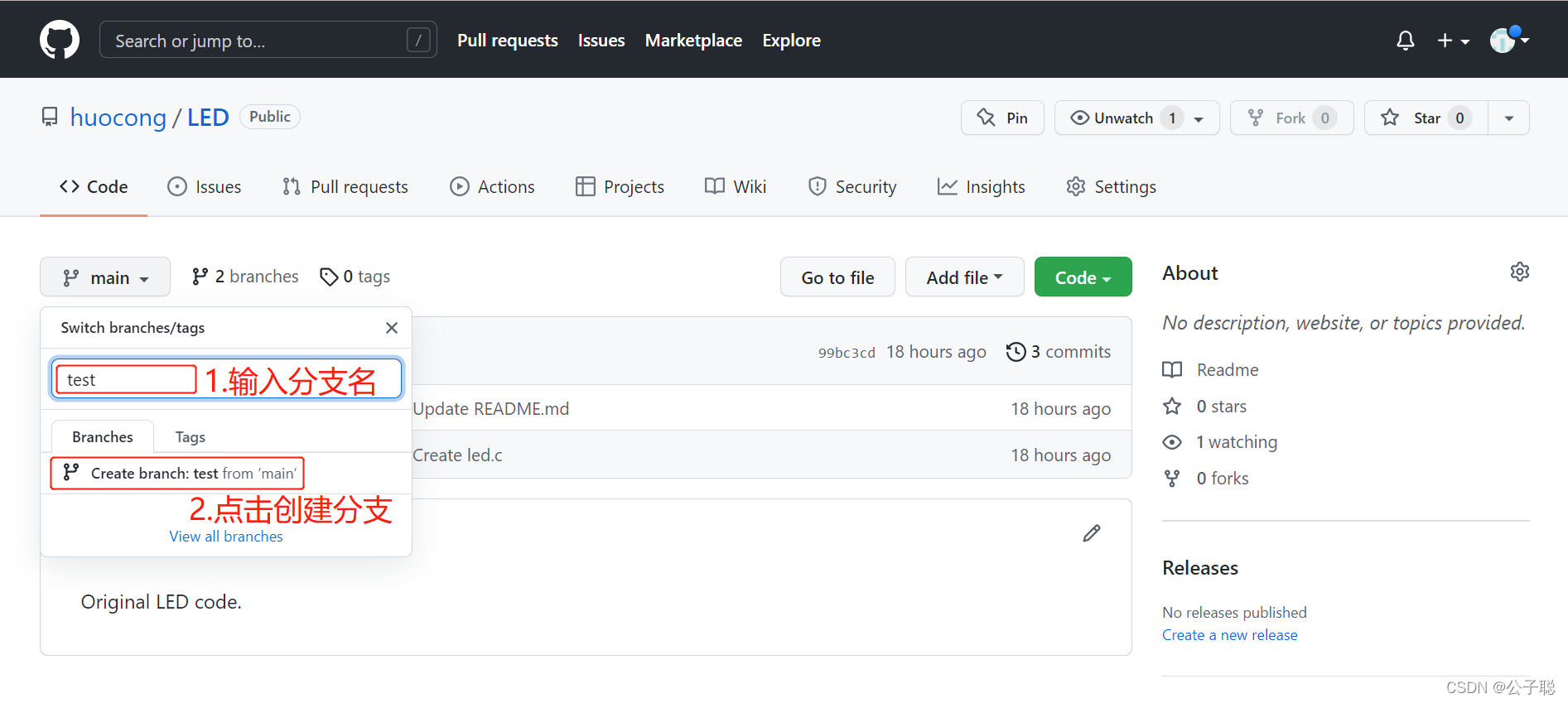
Task: Open Issues in top navigation bar
Action: [601, 40]
